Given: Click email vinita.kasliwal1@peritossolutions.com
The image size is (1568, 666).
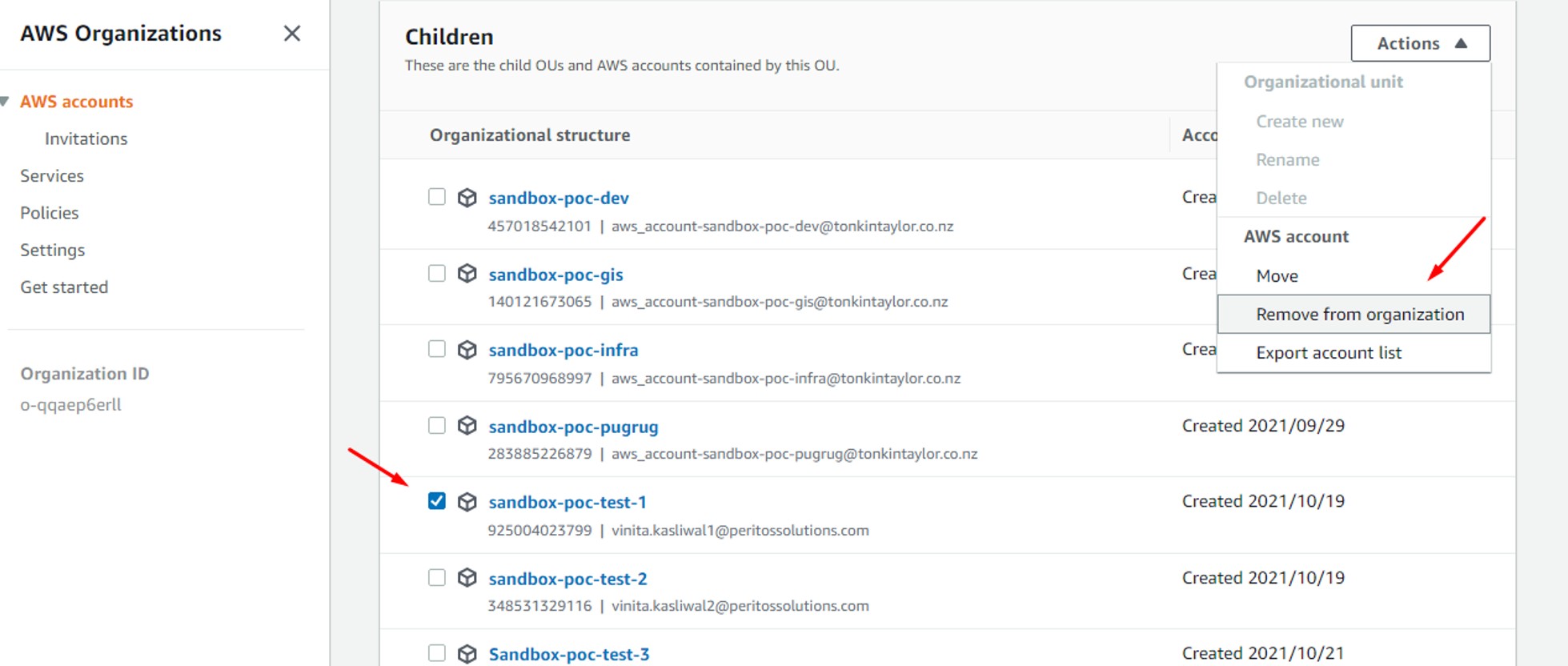Looking at the screenshot, I should click(x=740, y=531).
